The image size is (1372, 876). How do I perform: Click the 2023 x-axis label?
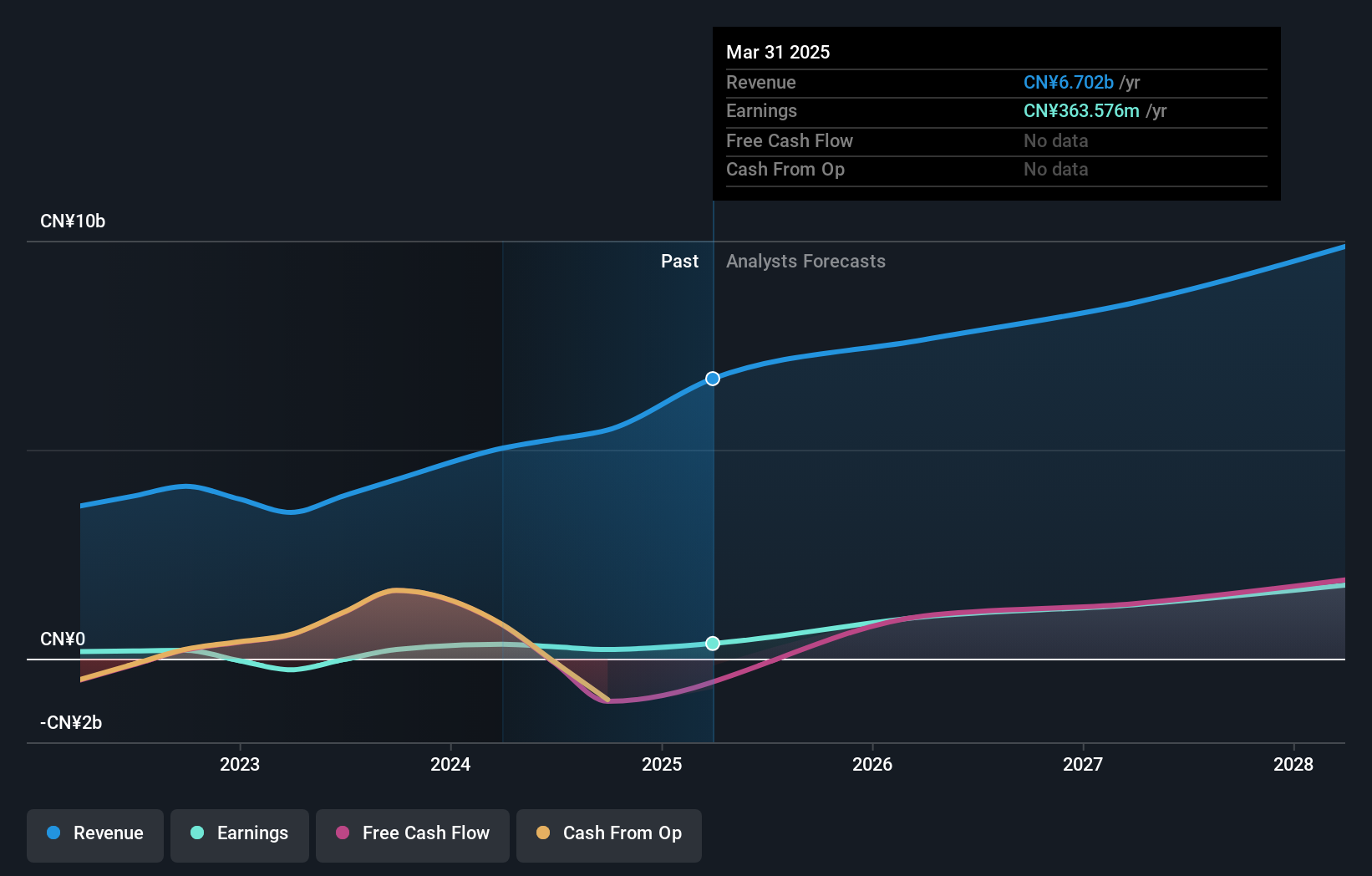tap(240, 764)
